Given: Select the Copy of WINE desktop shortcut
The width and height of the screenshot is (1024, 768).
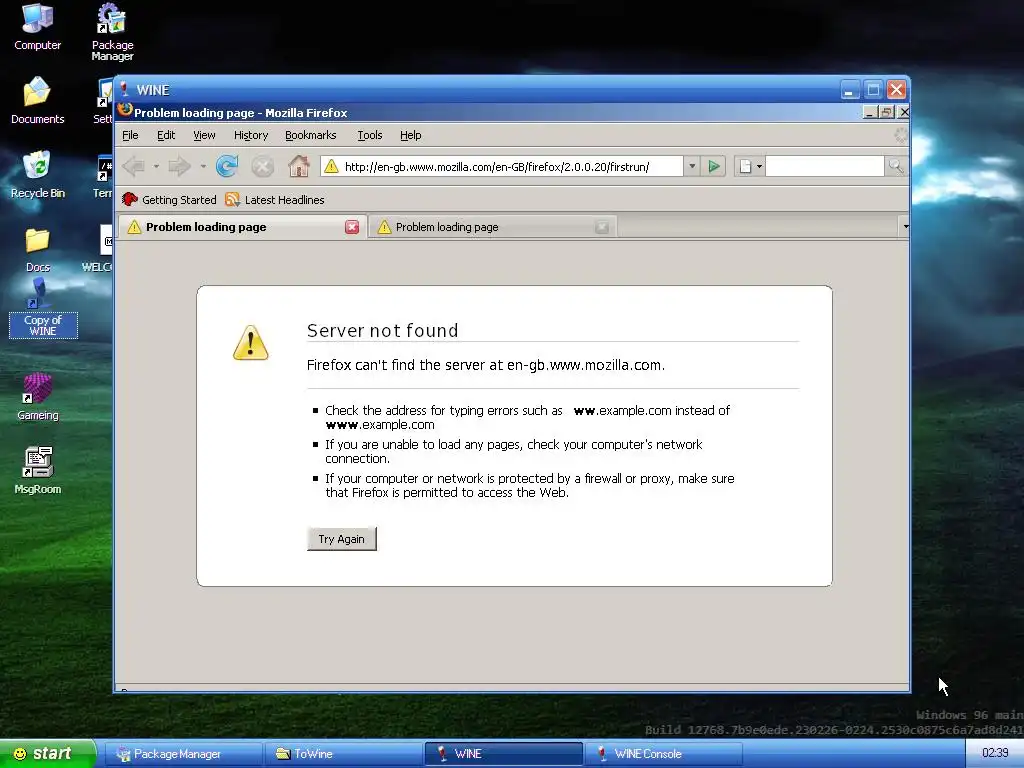Looking at the screenshot, I should point(42,308).
